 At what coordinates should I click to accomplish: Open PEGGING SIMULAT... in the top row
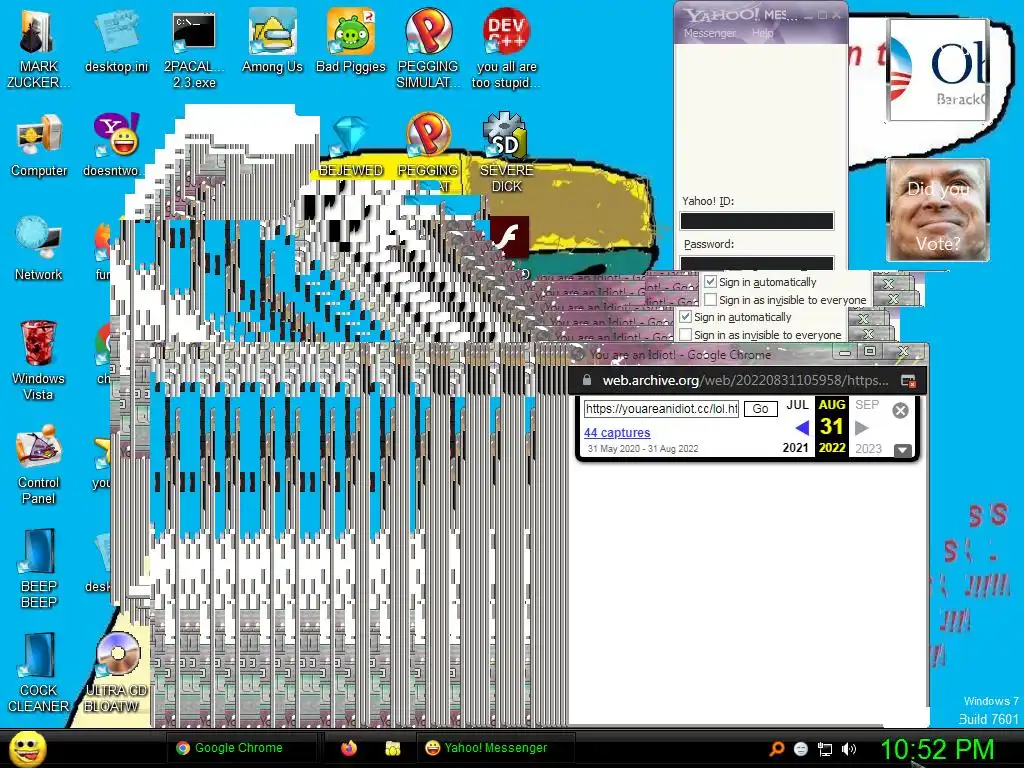(428, 47)
